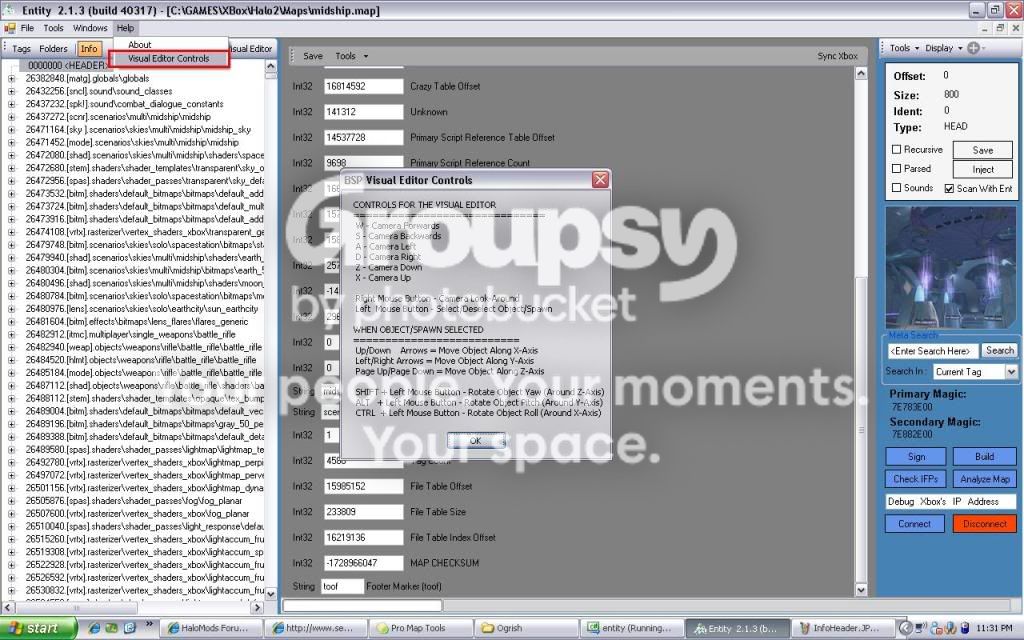
Task: Click the Connect button
Action: (914, 524)
